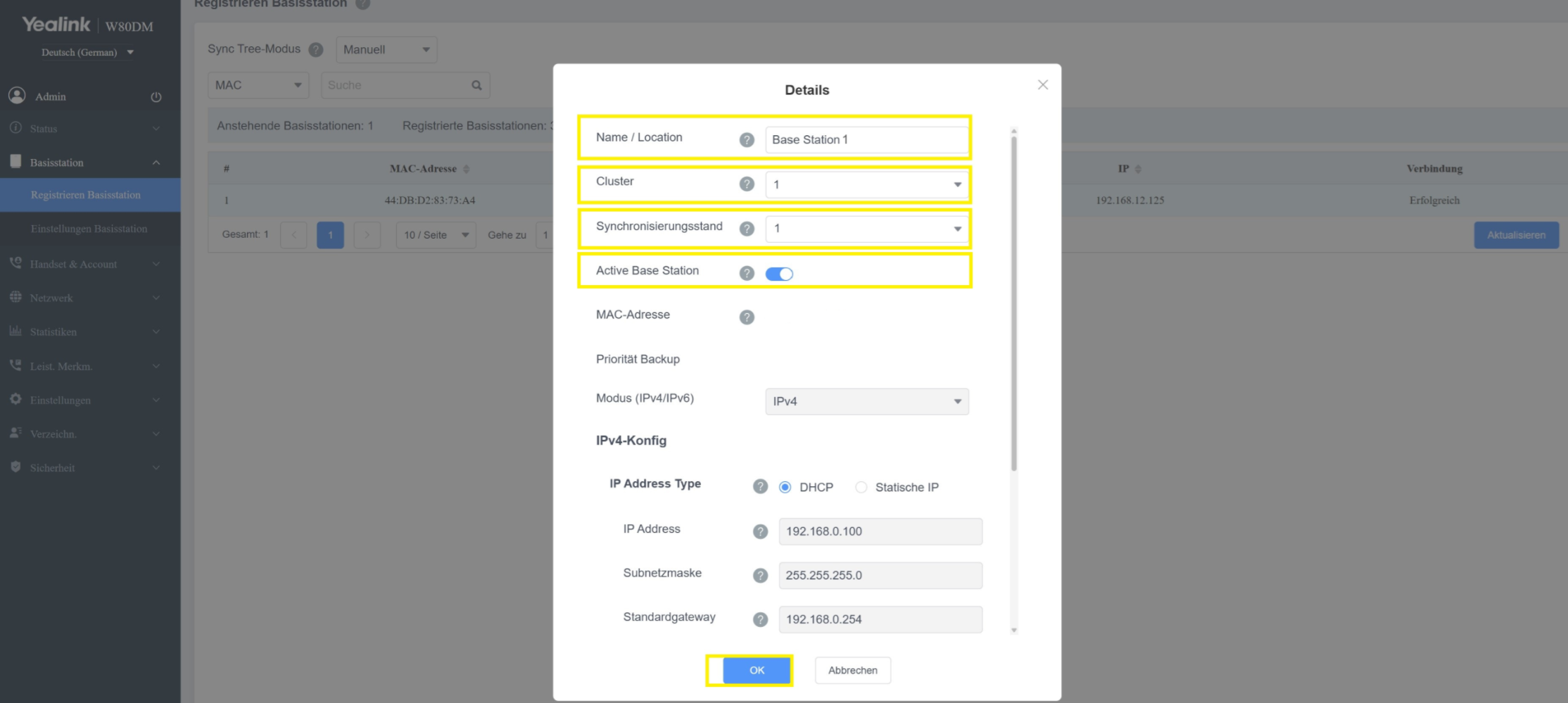Image resolution: width=1568 pixels, height=703 pixels.
Task: Click help icon beside Cluster field
Action: (747, 184)
